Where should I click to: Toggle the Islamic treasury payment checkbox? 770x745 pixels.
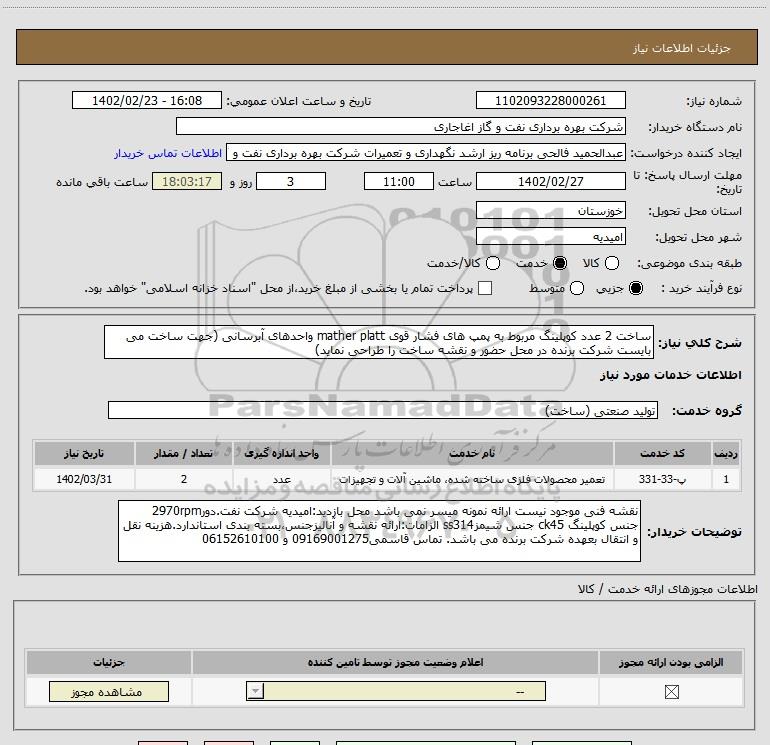point(485,288)
